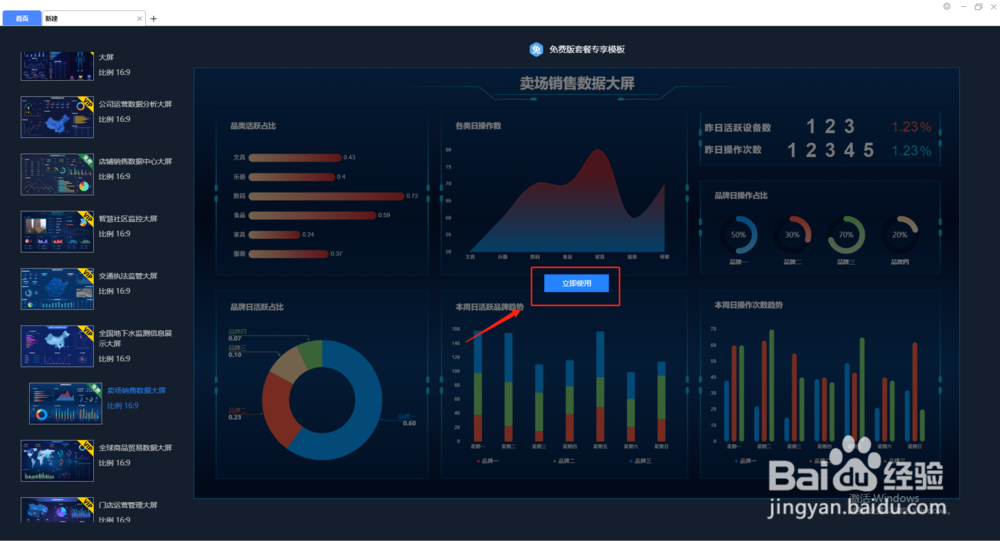Click the 昨日活跃设备数 label
The height and width of the screenshot is (541, 1000).
738,128
